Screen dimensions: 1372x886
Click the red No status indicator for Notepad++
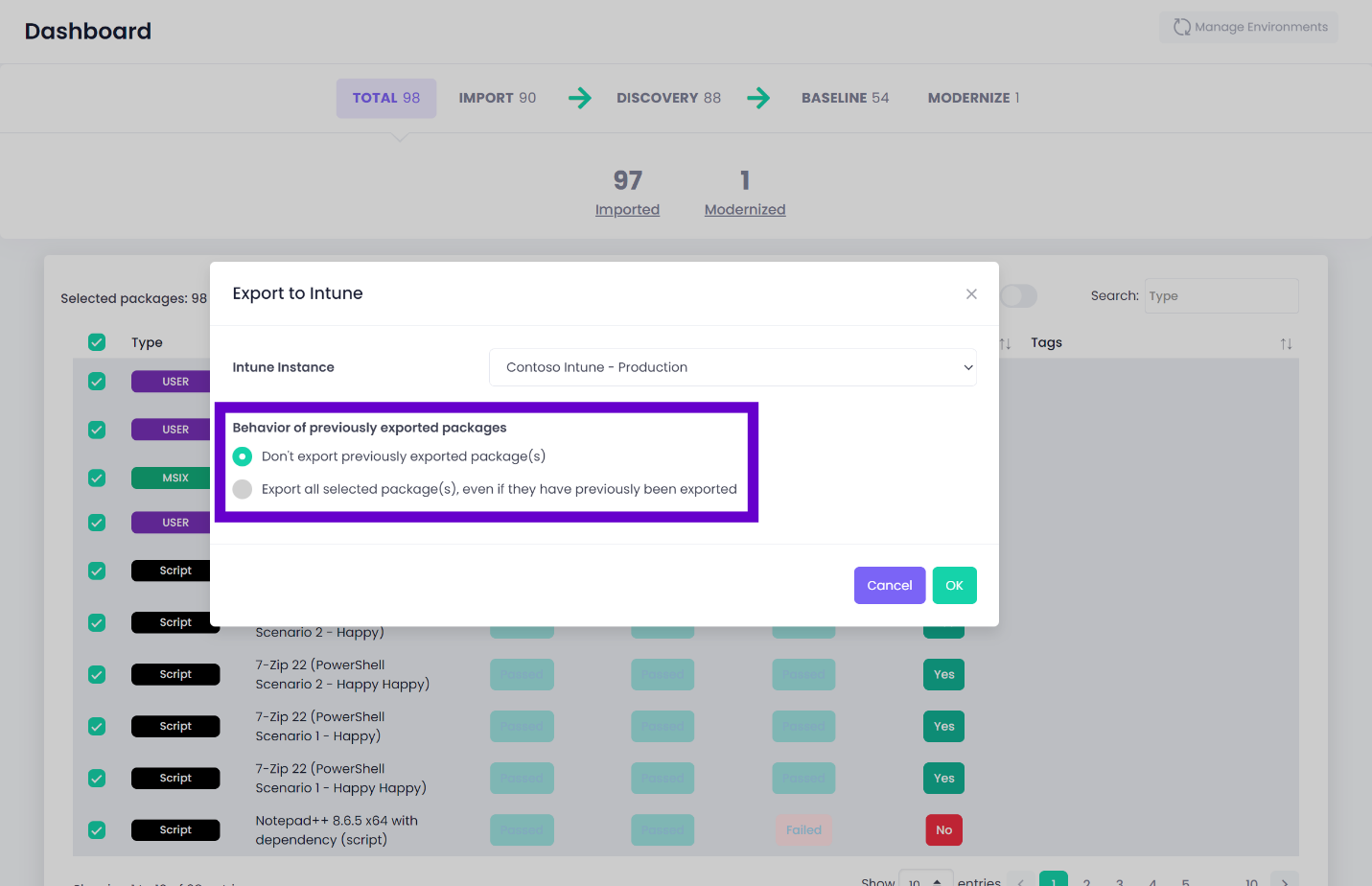click(x=943, y=829)
